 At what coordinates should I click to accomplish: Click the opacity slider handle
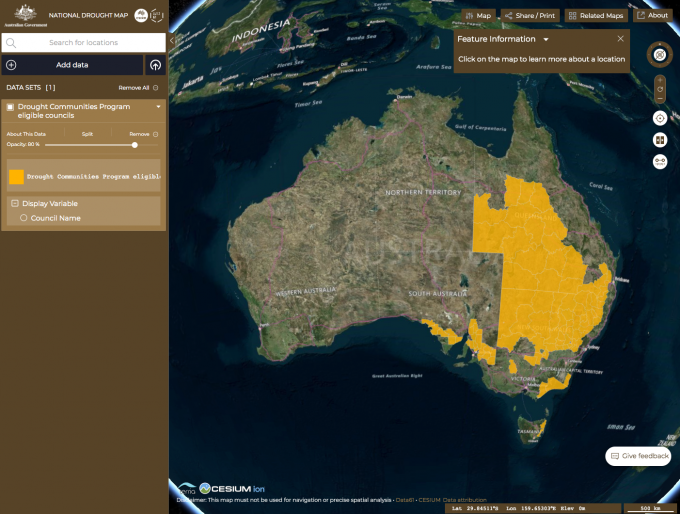coord(134,145)
